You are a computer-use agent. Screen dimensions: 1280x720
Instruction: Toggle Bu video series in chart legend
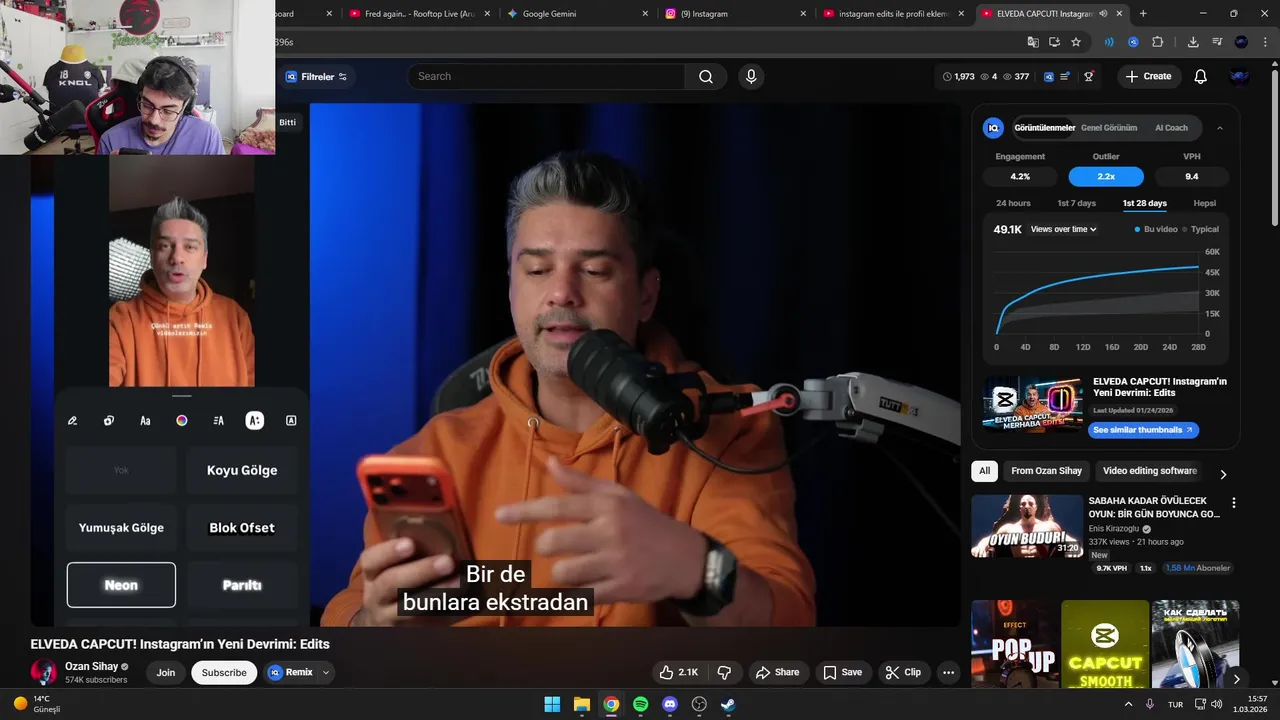[x=1156, y=229]
